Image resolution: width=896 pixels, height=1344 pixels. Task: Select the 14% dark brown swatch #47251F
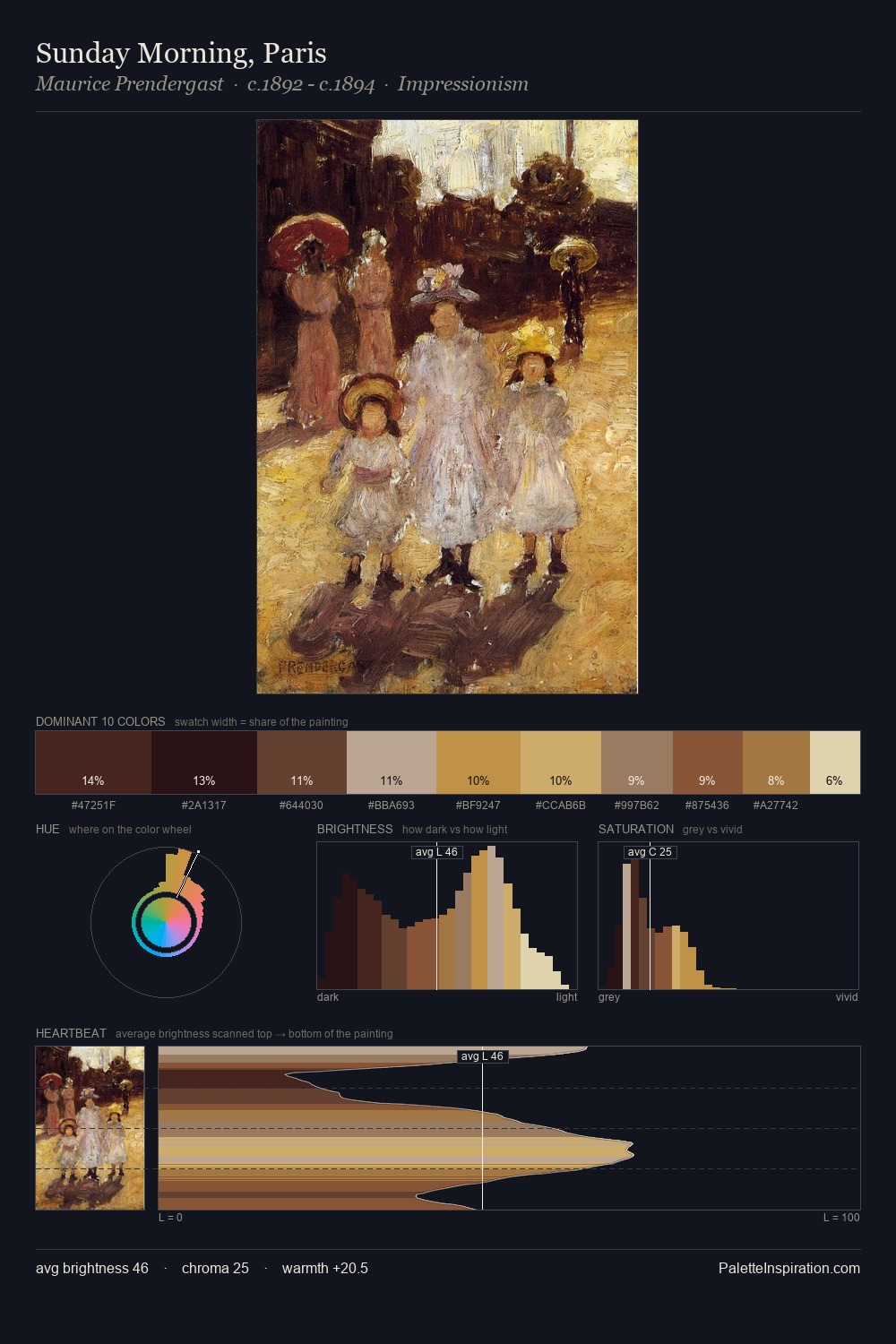[x=93, y=762]
